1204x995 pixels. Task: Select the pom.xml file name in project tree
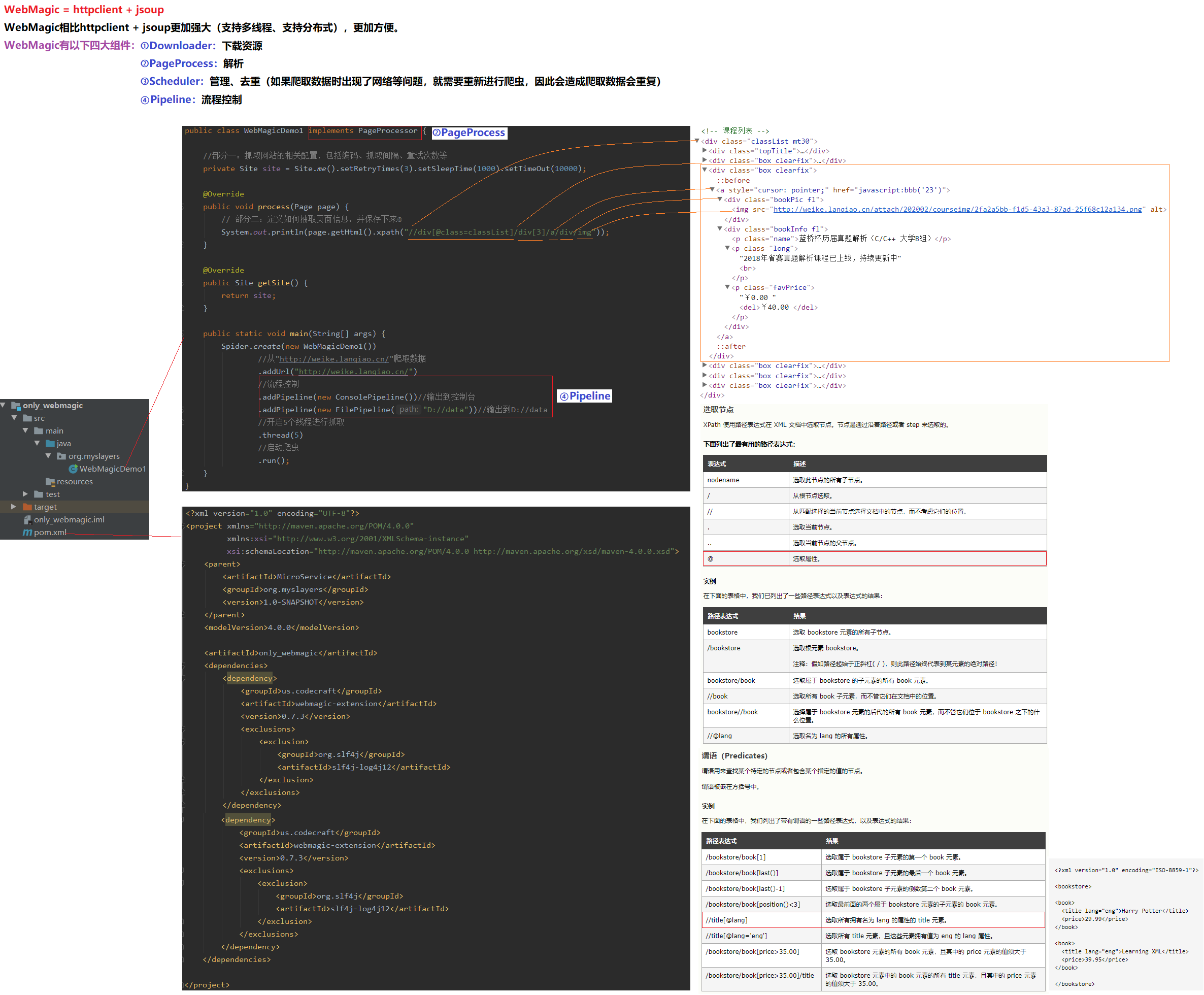[50, 533]
